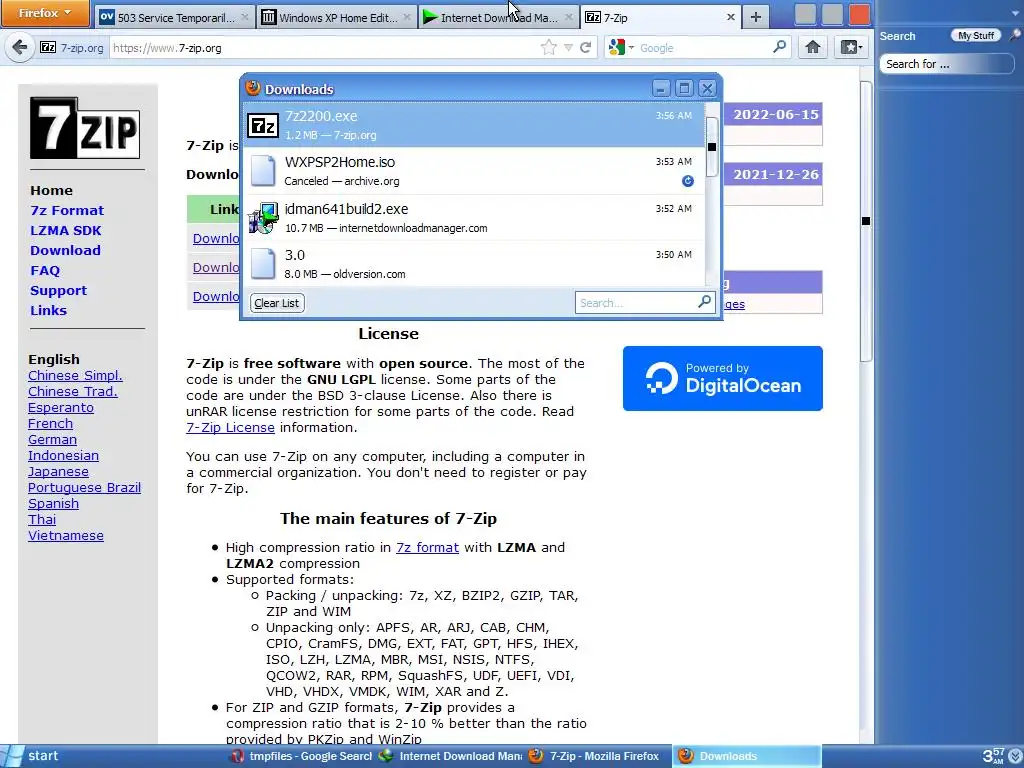Viewport: 1024px width, 768px height.
Task: Switch to Internet Download Manager taskbar item
Action: point(451,756)
